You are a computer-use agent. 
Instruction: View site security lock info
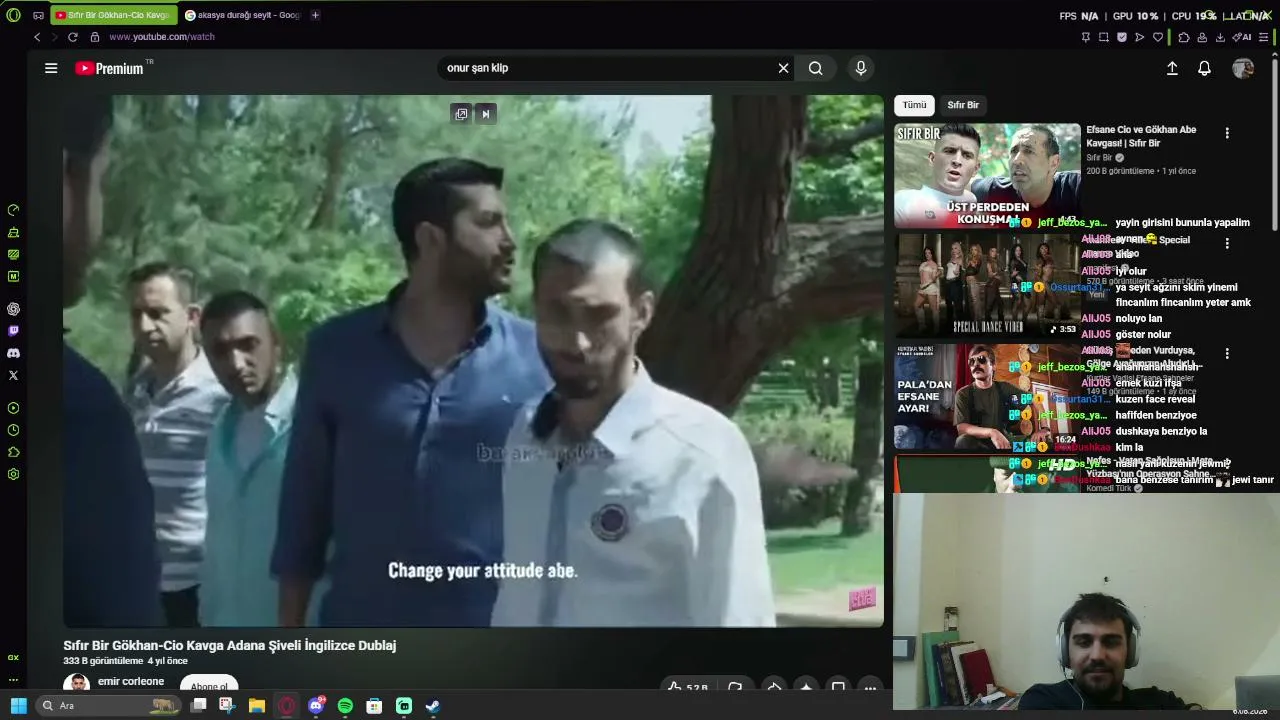(x=95, y=37)
